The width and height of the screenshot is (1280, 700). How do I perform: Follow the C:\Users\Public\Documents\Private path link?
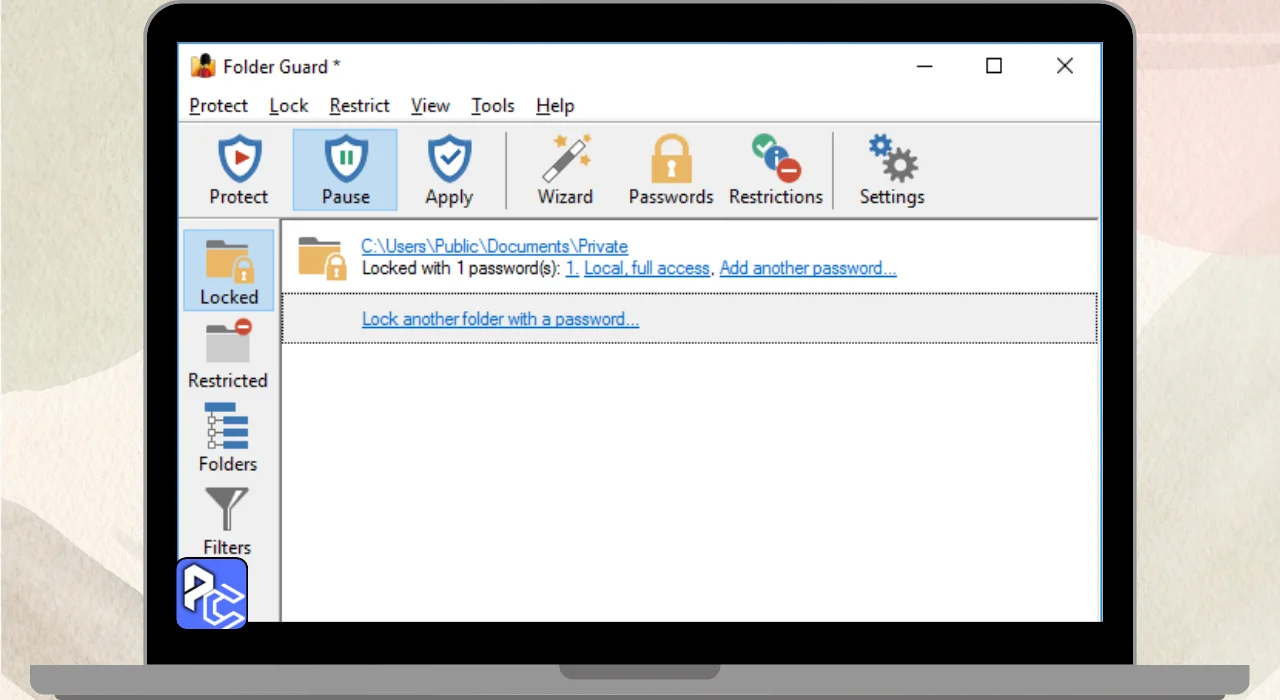(494, 246)
